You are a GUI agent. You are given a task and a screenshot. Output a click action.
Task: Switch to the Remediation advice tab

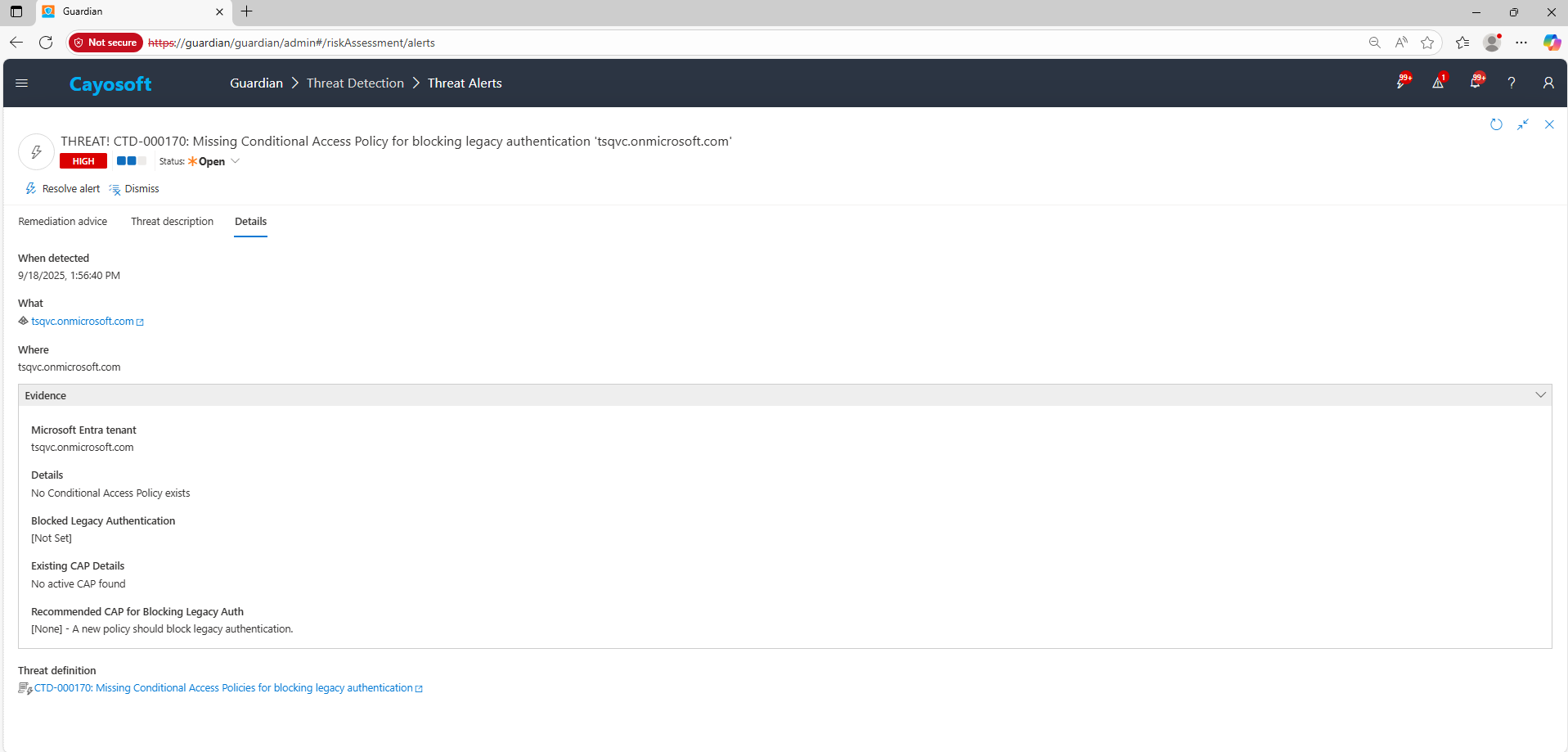click(x=63, y=222)
